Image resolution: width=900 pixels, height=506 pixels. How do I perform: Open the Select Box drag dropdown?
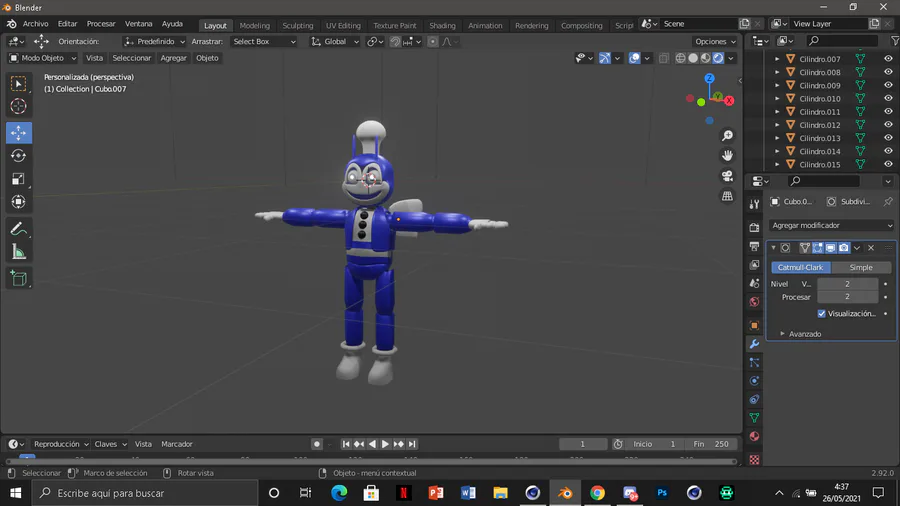click(264, 41)
